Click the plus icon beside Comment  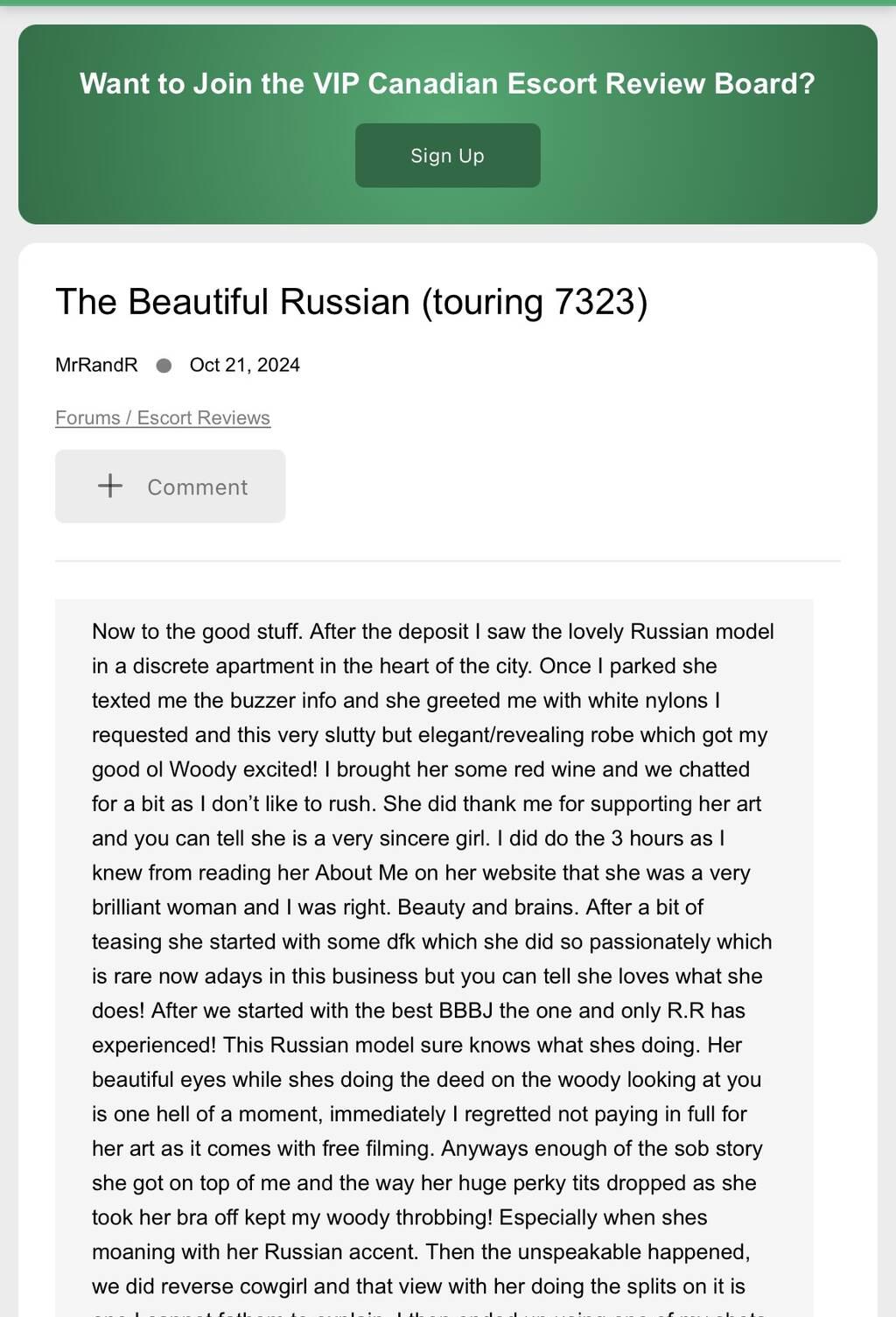coord(110,486)
